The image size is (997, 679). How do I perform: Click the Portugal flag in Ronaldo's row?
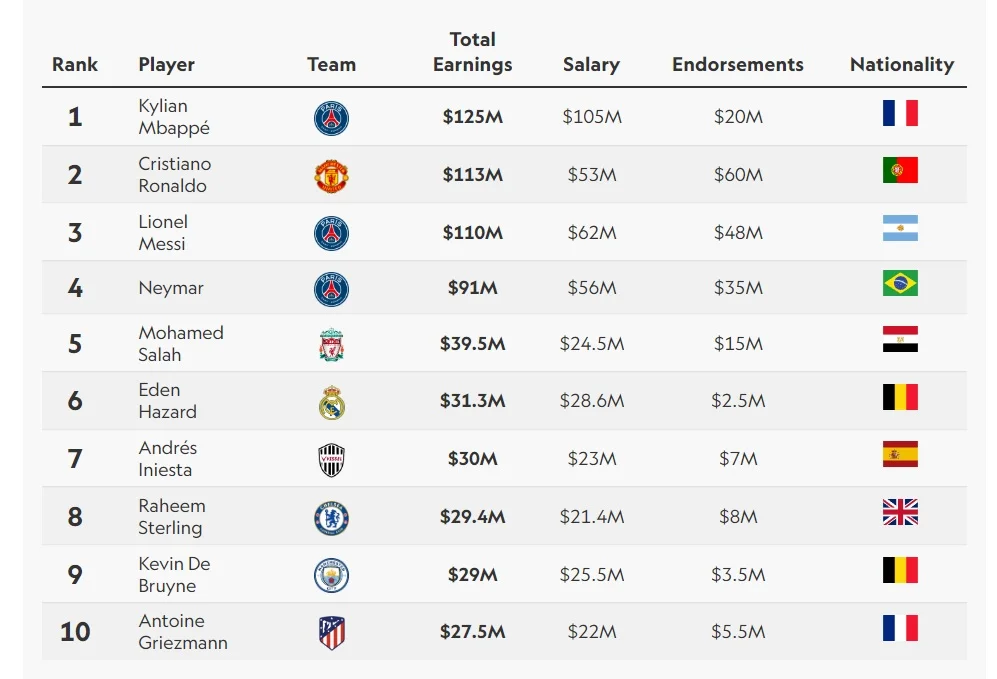pyautogui.click(x=900, y=171)
